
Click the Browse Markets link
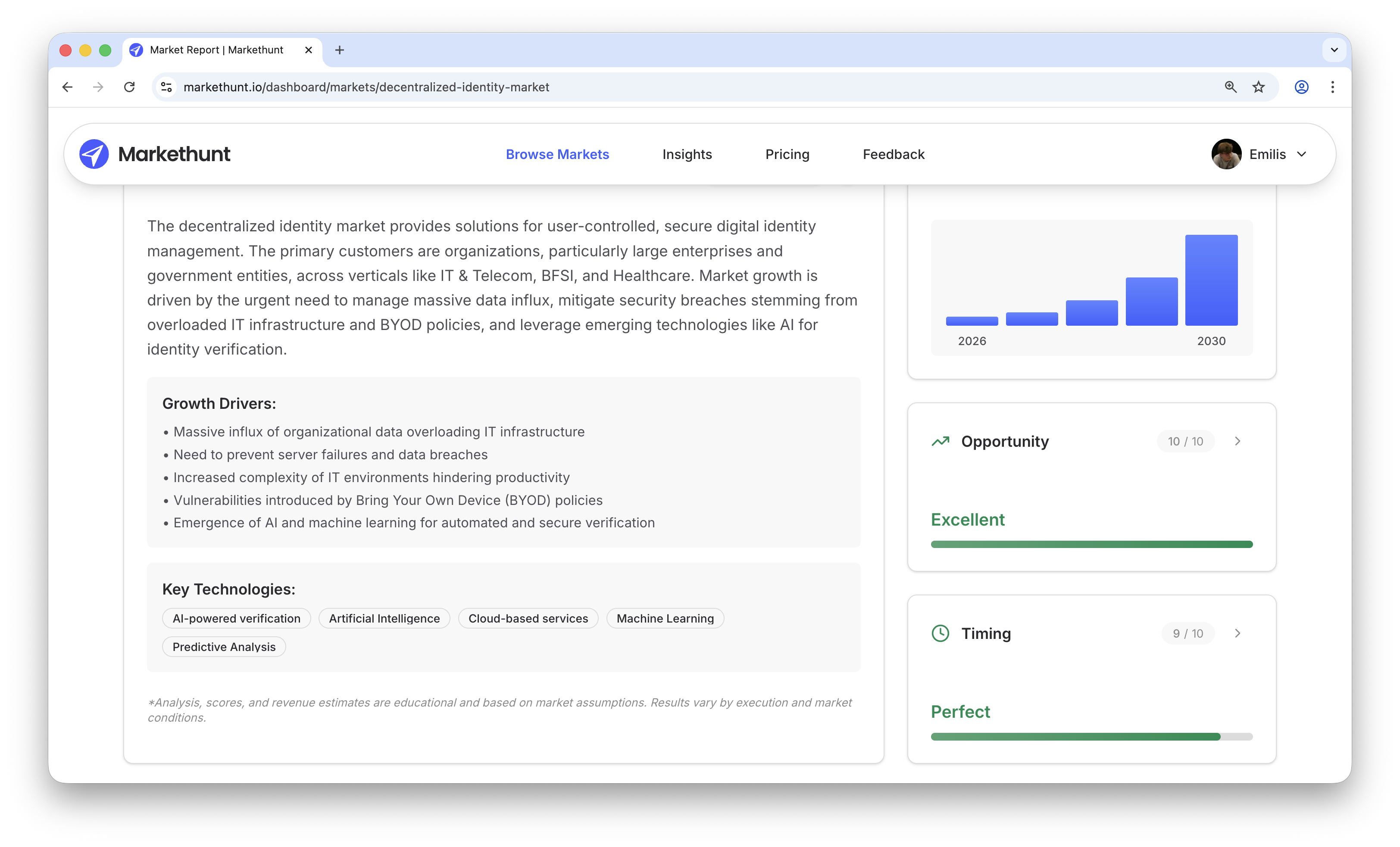coord(557,154)
